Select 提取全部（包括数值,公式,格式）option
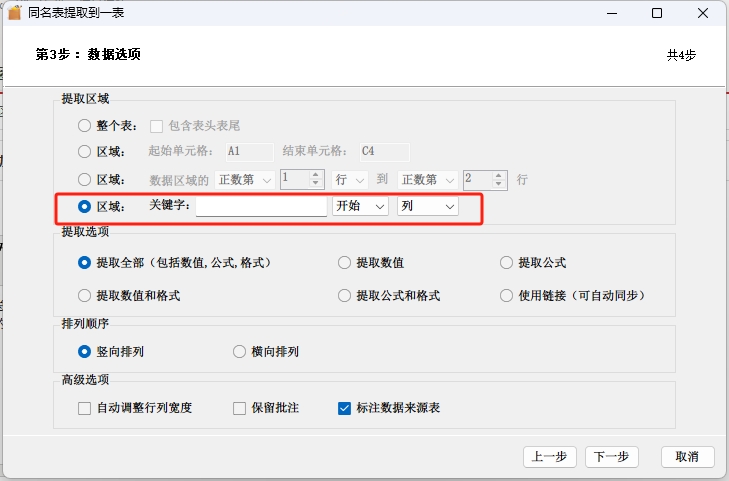Viewport: 729px width, 481px height. (84, 263)
